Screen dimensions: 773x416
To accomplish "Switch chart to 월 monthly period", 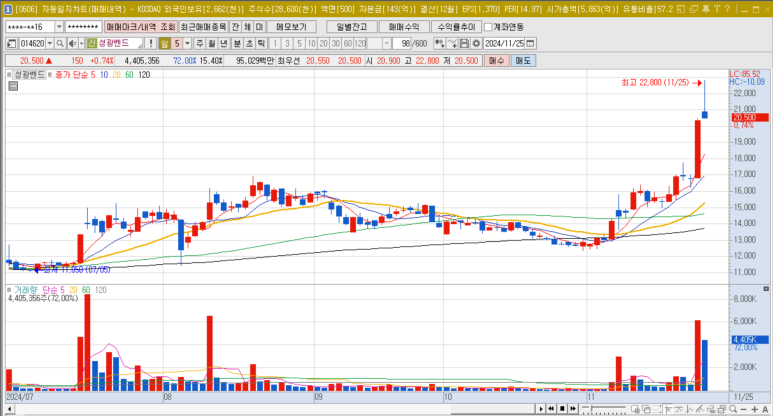I will pyautogui.click(x=211, y=43).
